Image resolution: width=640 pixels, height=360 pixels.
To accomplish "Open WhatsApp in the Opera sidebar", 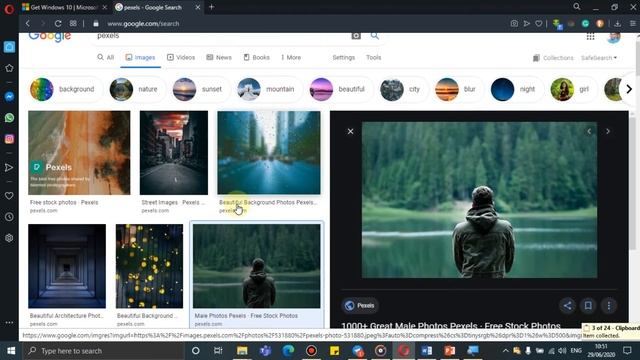I will 9,118.
